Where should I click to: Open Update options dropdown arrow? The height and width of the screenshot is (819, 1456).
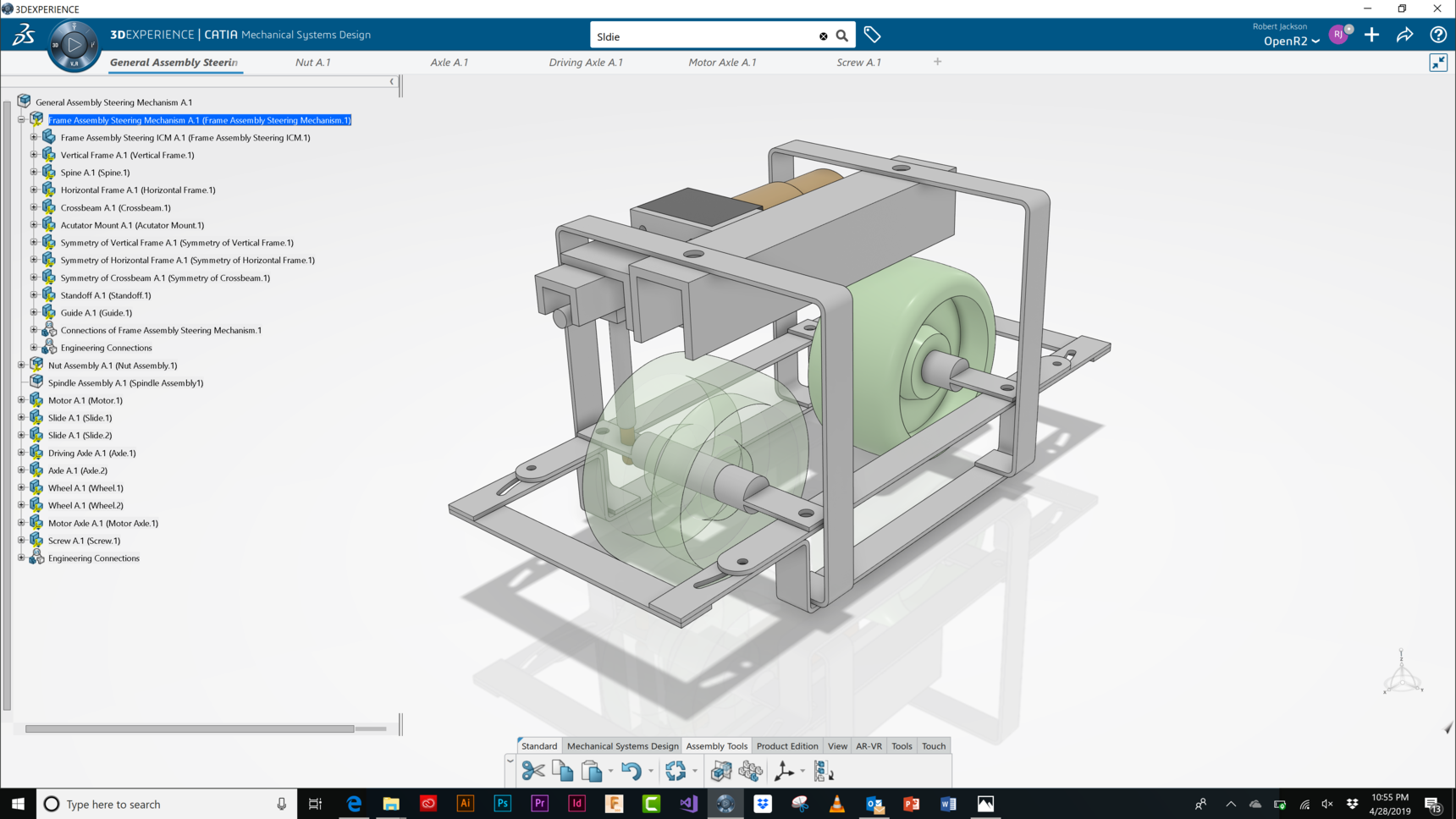695,771
